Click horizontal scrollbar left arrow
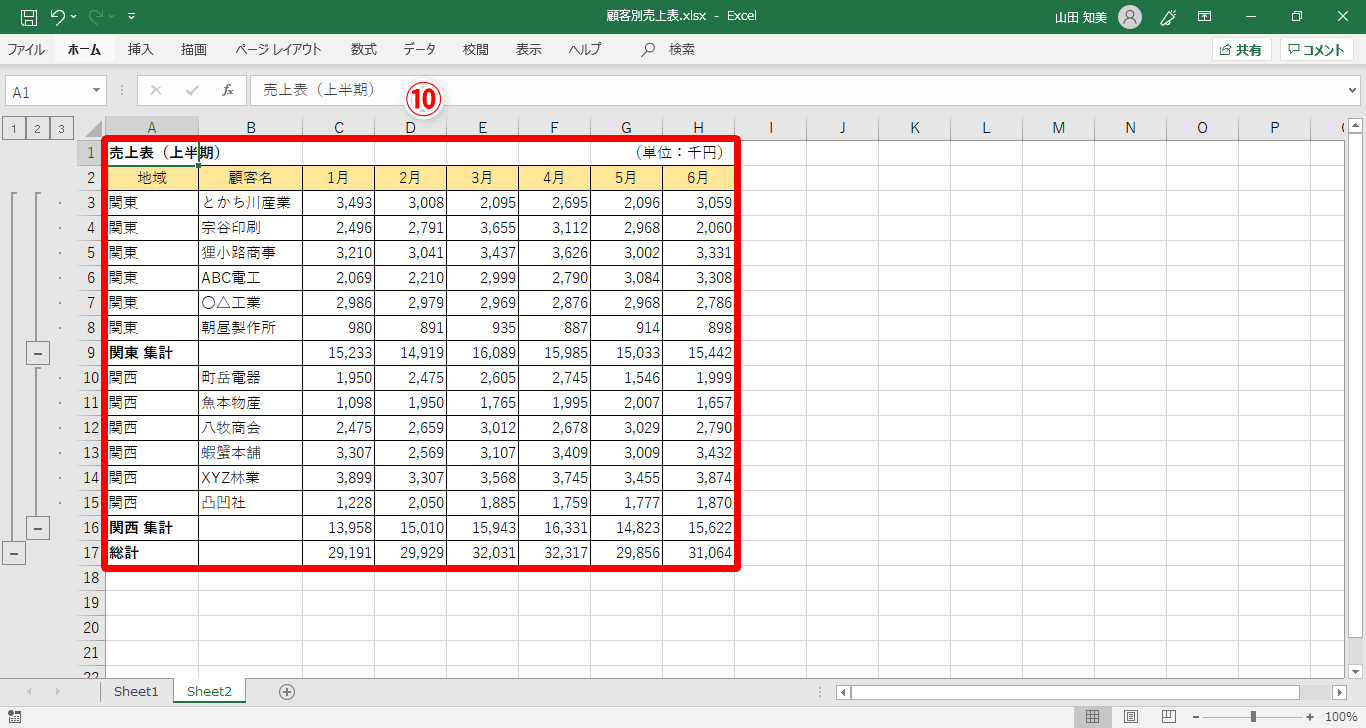1366x728 pixels. pos(843,692)
